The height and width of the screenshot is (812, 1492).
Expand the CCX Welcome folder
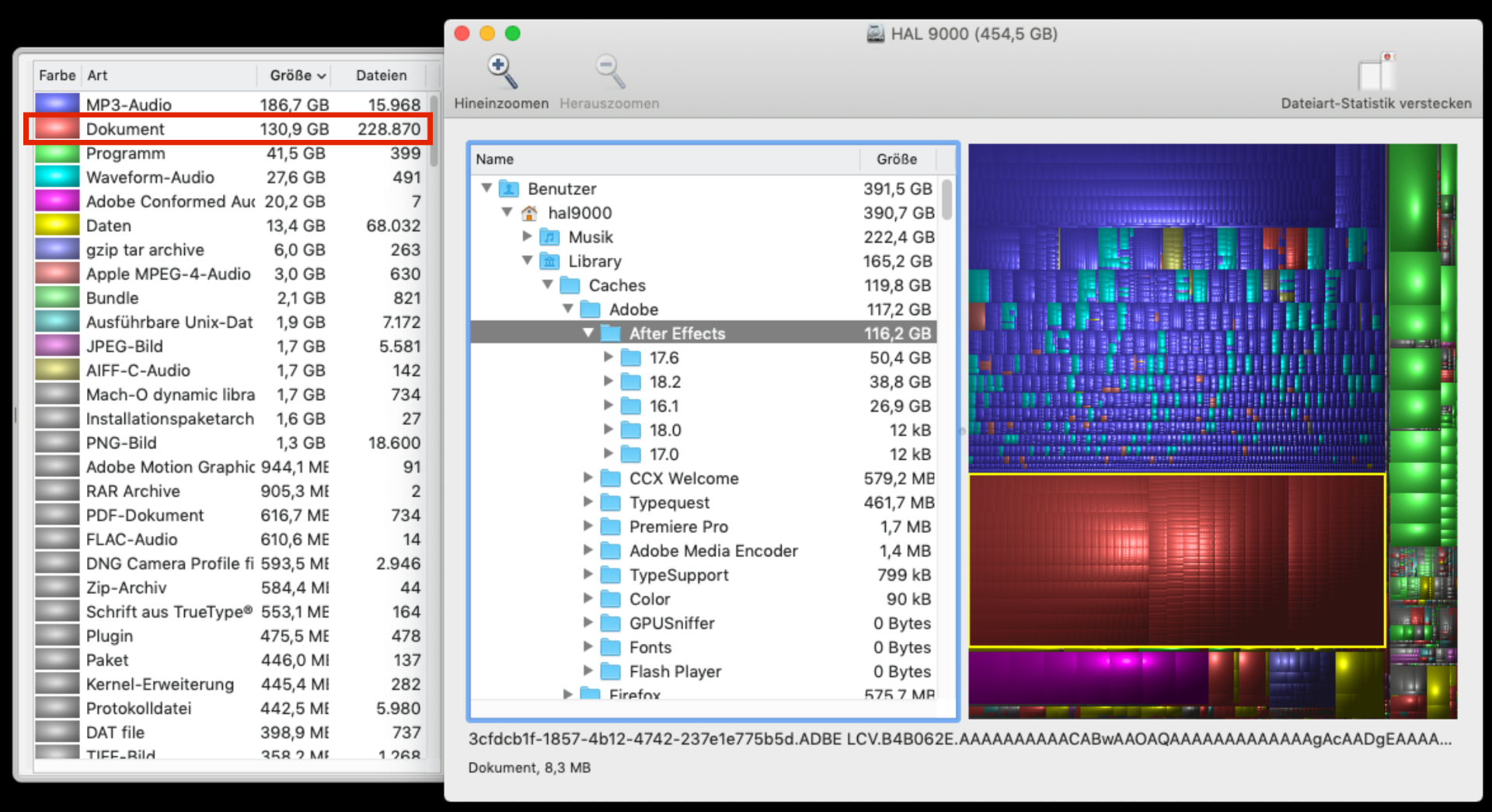pos(588,478)
